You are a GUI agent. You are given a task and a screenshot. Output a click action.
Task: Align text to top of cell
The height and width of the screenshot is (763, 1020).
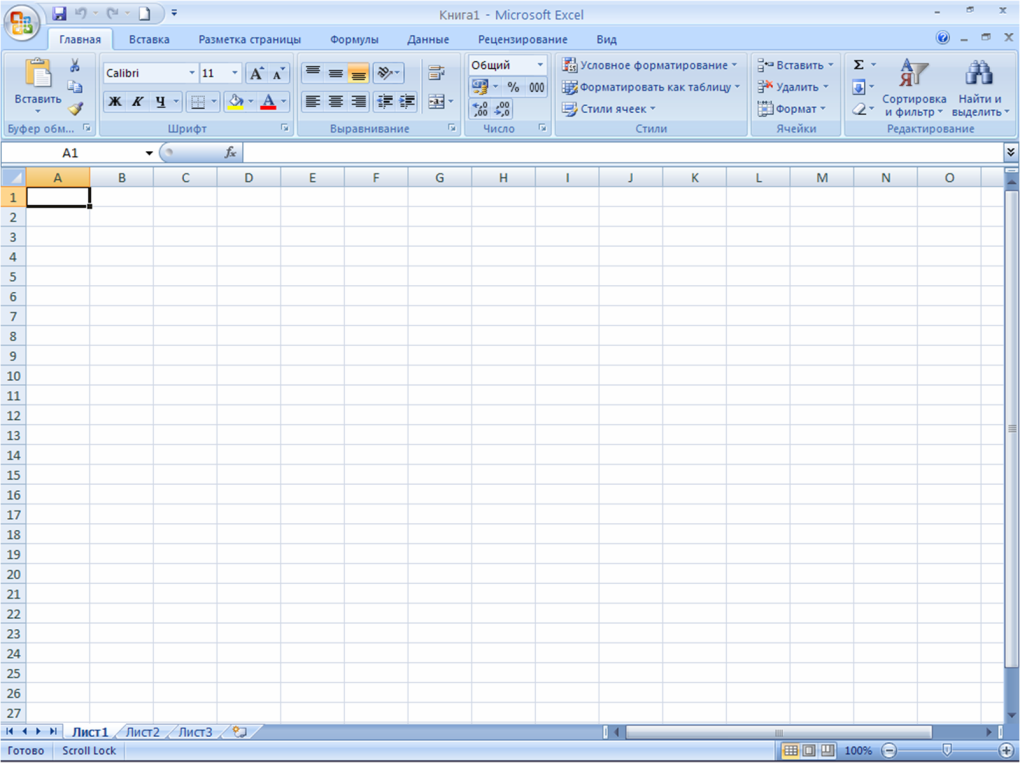[313, 73]
